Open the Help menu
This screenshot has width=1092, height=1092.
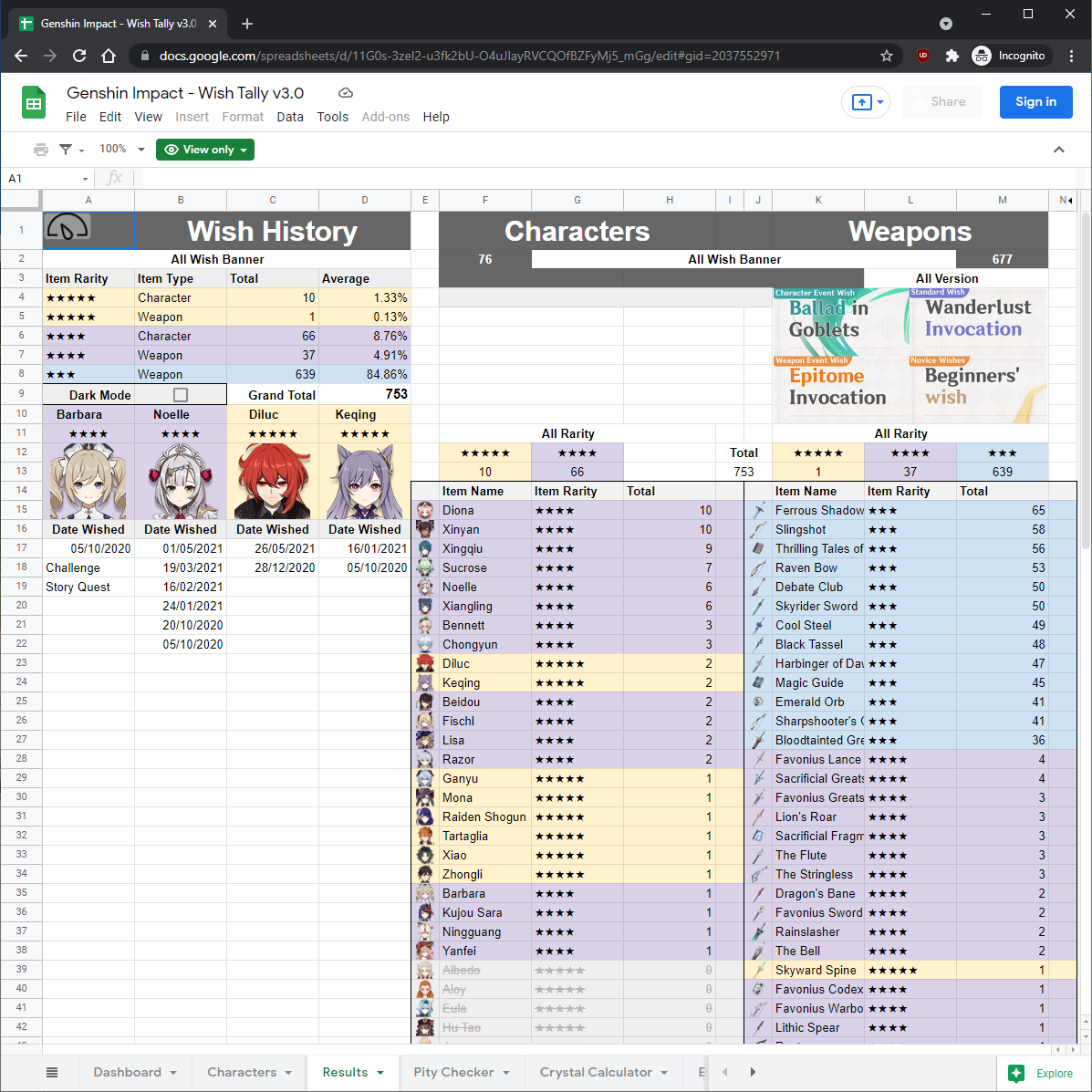click(436, 117)
